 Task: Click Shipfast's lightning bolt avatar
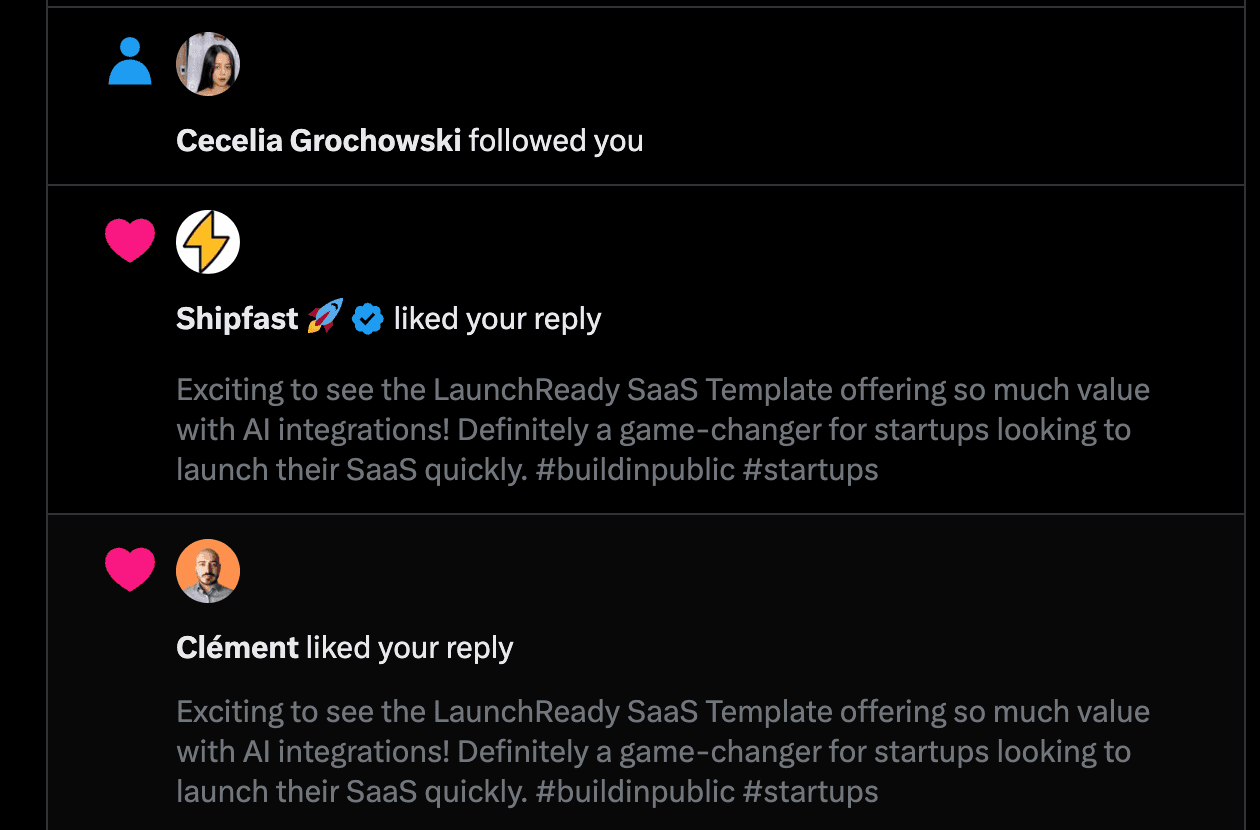point(207,241)
